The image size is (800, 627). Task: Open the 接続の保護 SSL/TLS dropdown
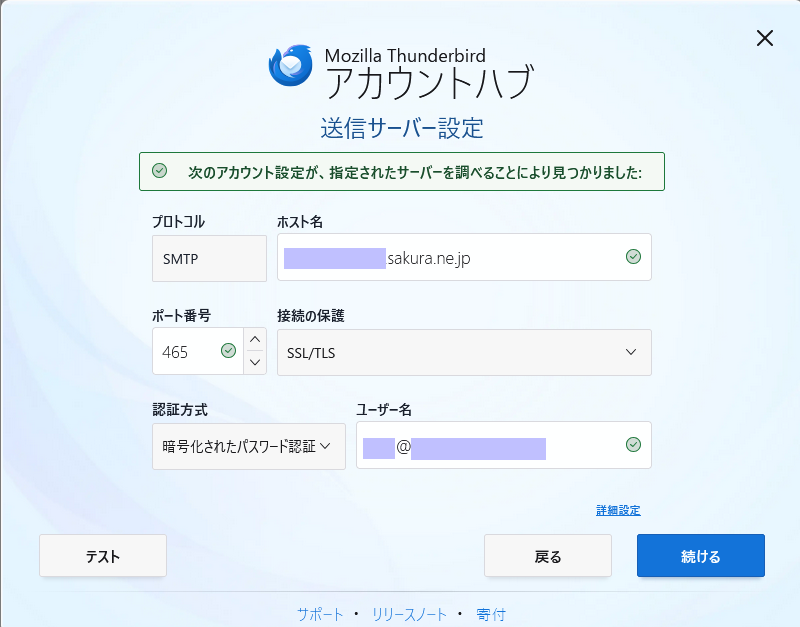(x=464, y=352)
